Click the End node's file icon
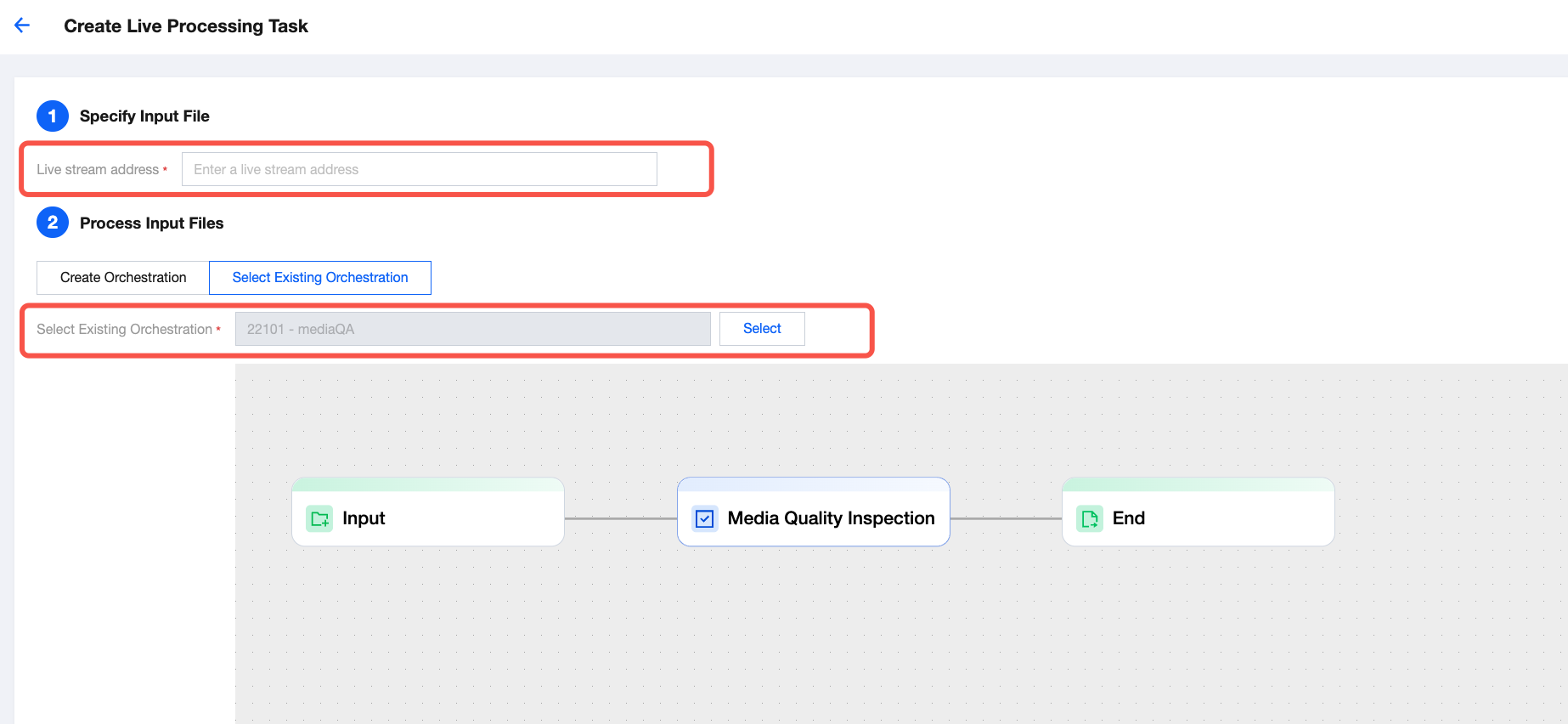Viewport: 1568px width, 724px height. tap(1089, 518)
